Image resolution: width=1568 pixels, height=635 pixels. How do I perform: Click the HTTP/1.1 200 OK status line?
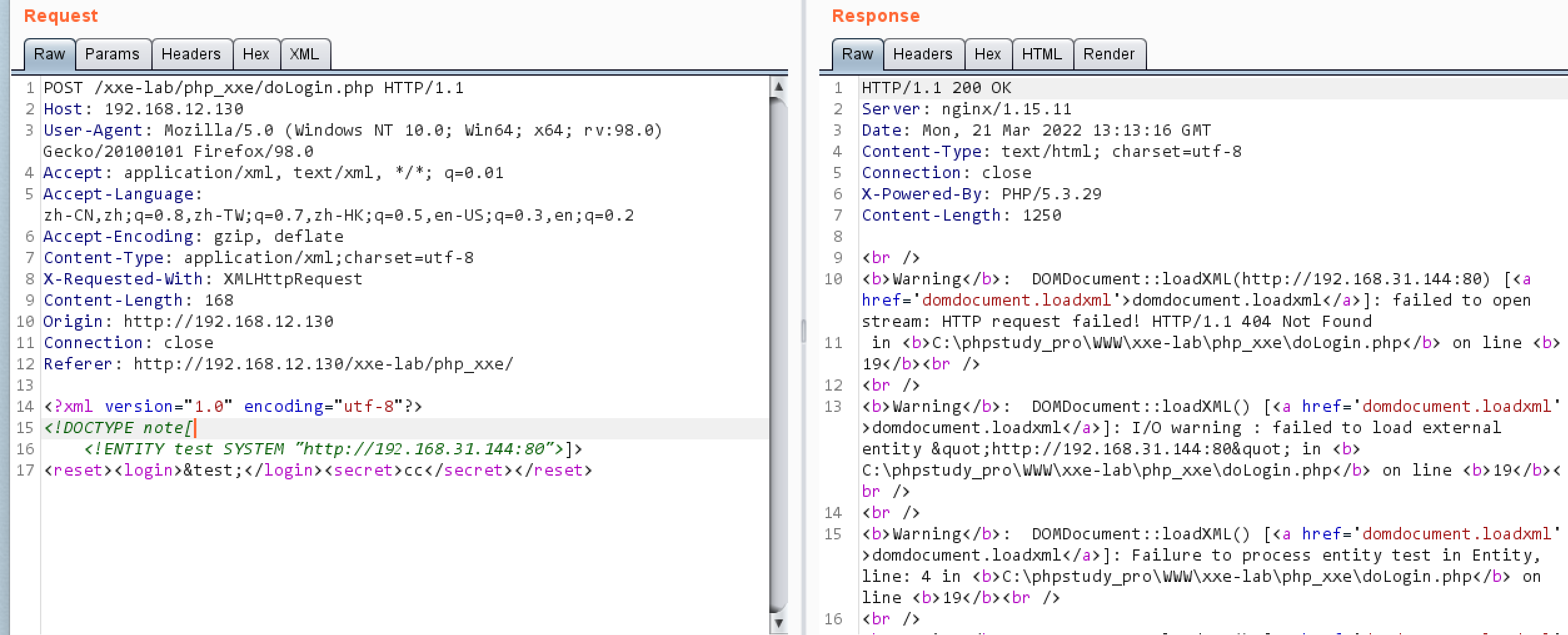[x=937, y=87]
